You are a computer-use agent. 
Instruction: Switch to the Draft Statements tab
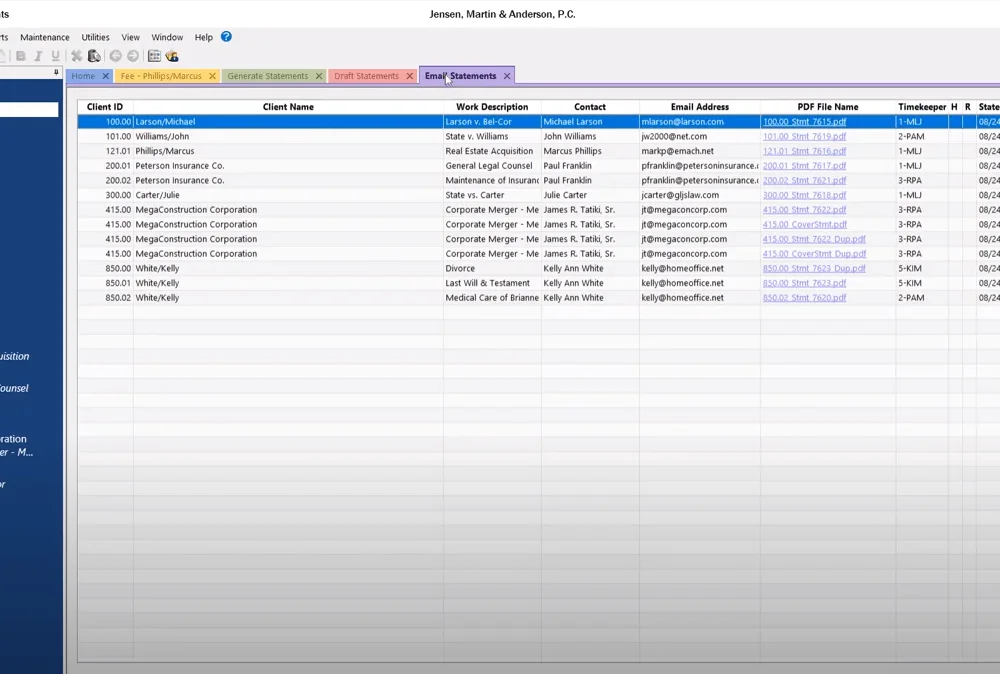coord(366,76)
